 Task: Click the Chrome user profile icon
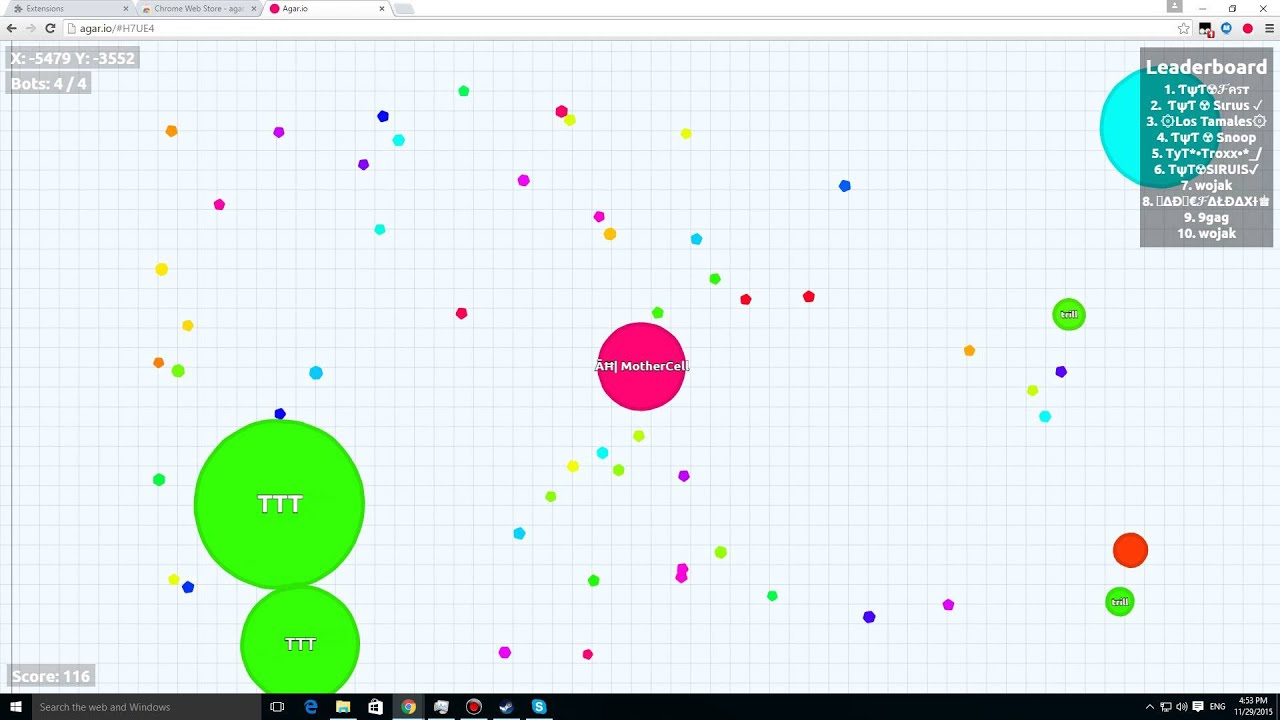point(1175,6)
